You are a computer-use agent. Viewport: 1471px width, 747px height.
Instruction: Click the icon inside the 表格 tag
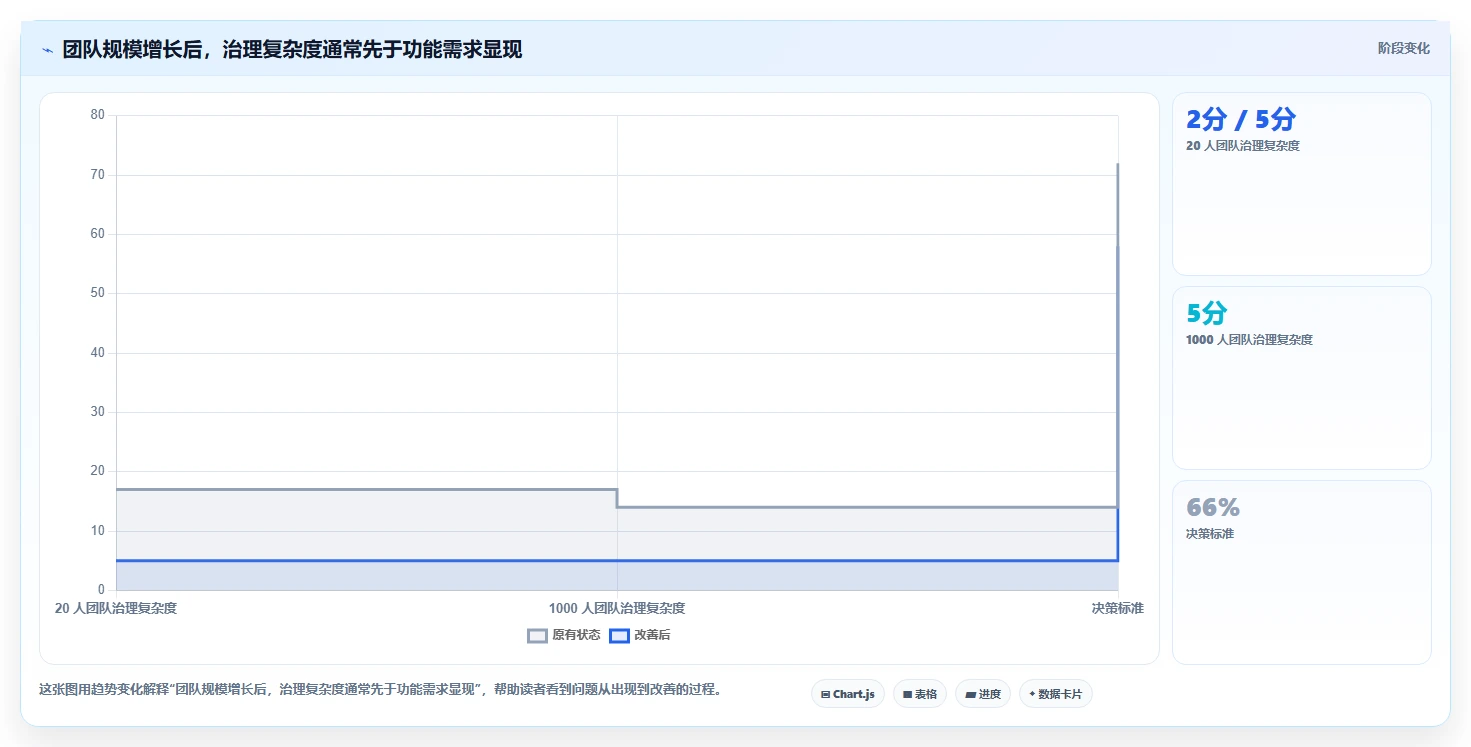(907, 694)
